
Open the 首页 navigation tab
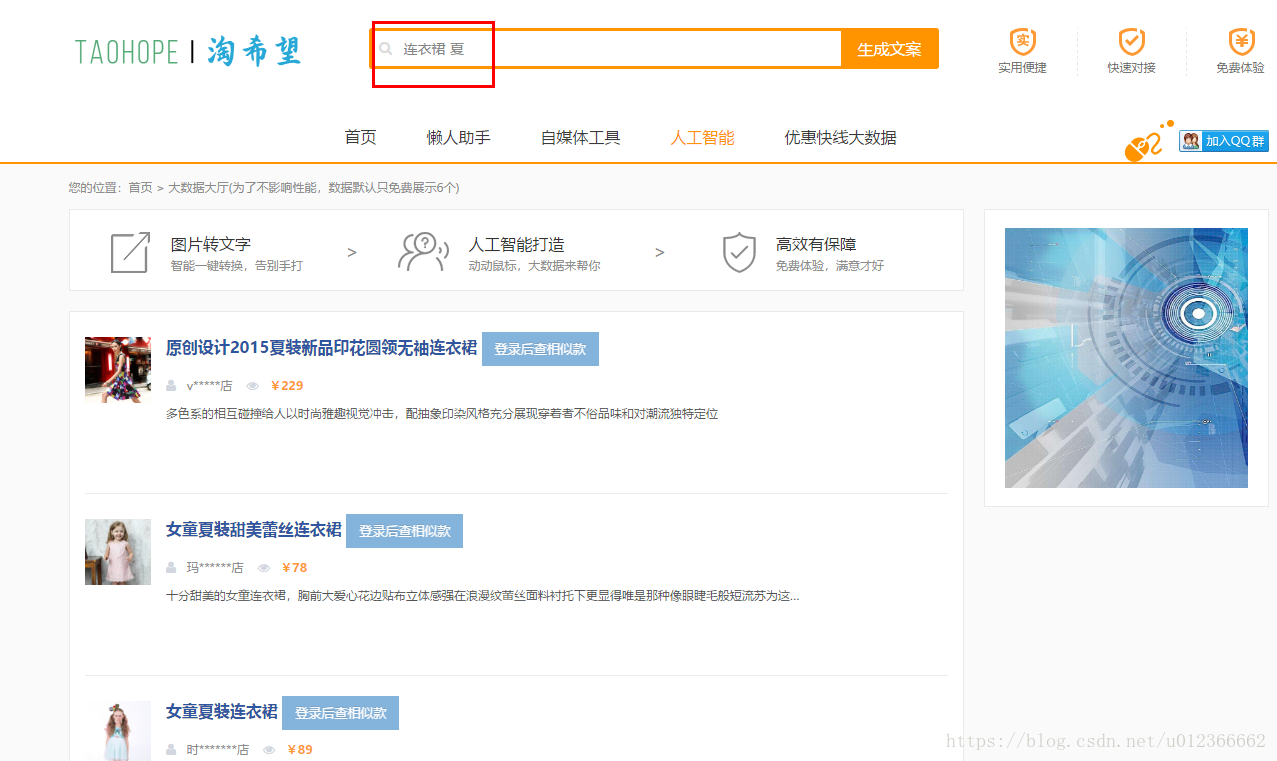pos(360,137)
